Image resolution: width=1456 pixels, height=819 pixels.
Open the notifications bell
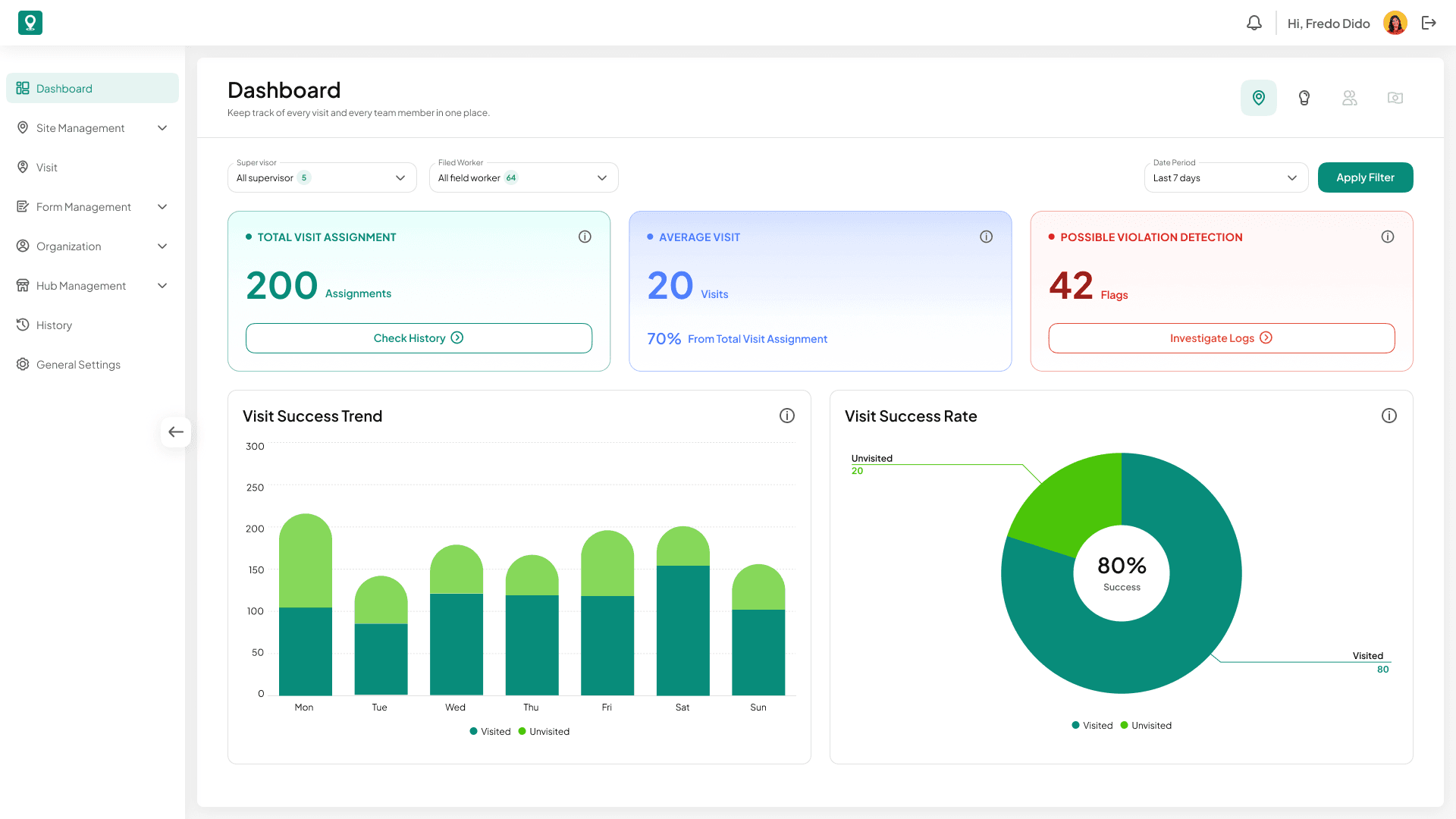click(x=1254, y=23)
